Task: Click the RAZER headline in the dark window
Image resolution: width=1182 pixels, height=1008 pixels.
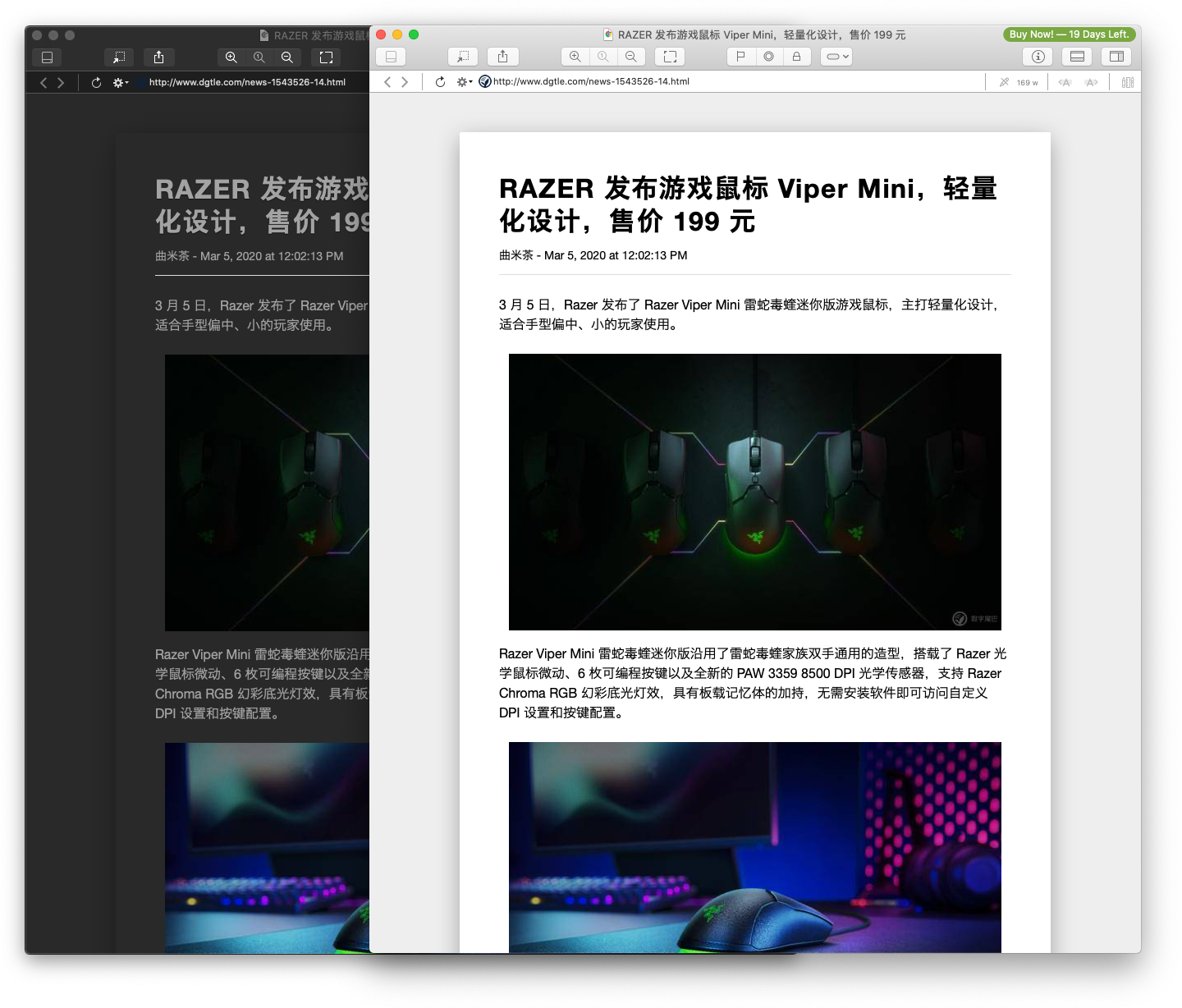Action: [263, 205]
